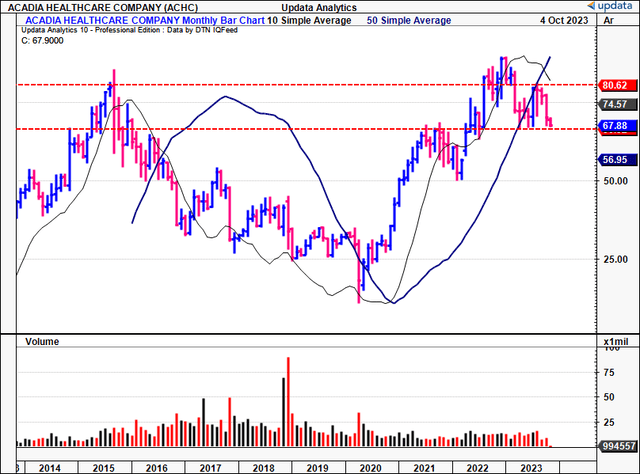The width and height of the screenshot is (640, 474).
Task: Click the 50 volume axis label
Action: [609, 397]
